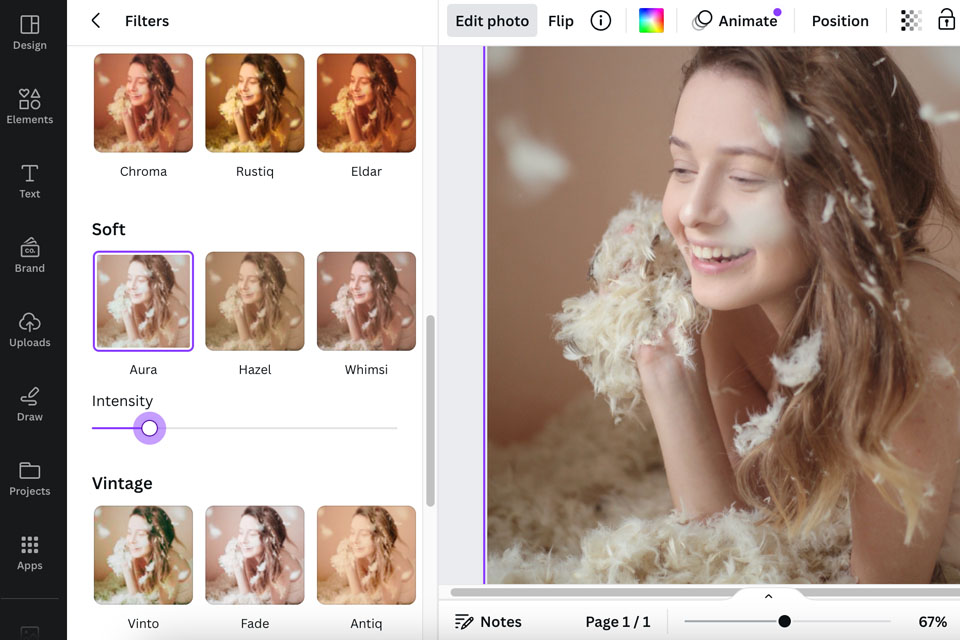960x640 pixels.
Task: Go back from Filters panel
Action: pyautogui.click(x=96, y=21)
